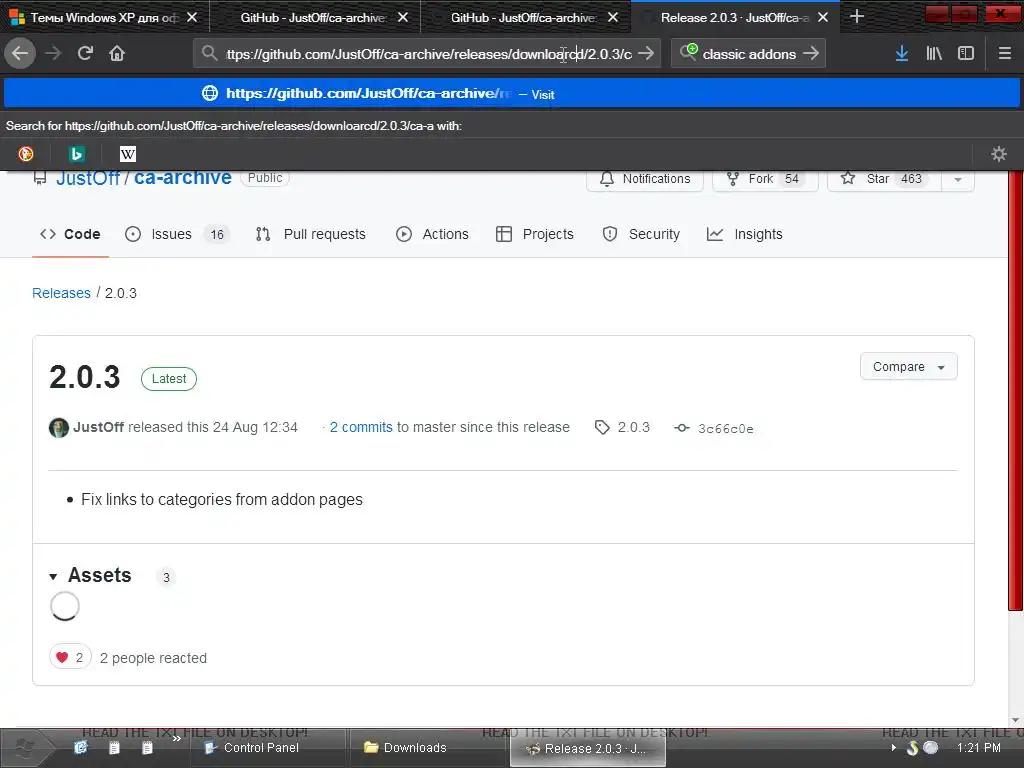This screenshot has height=768, width=1024.
Task: Visit the suggested github.com URL row
Action: (x=512, y=93)
